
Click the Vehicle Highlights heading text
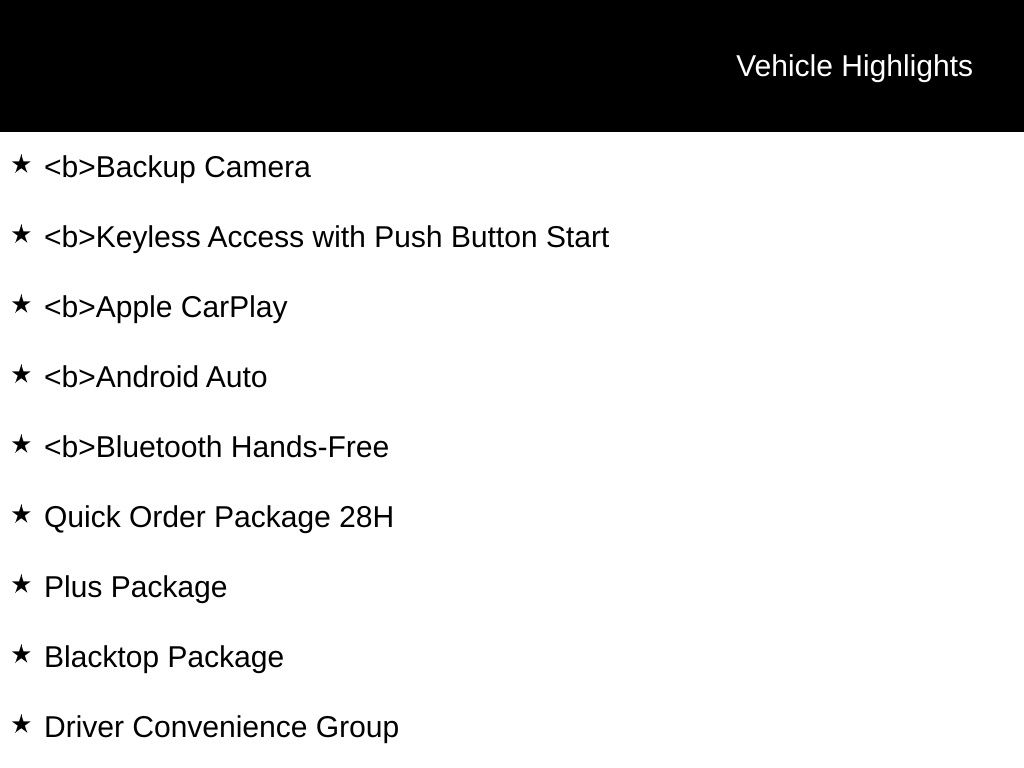pyautogui.click(x=854, y=66)
